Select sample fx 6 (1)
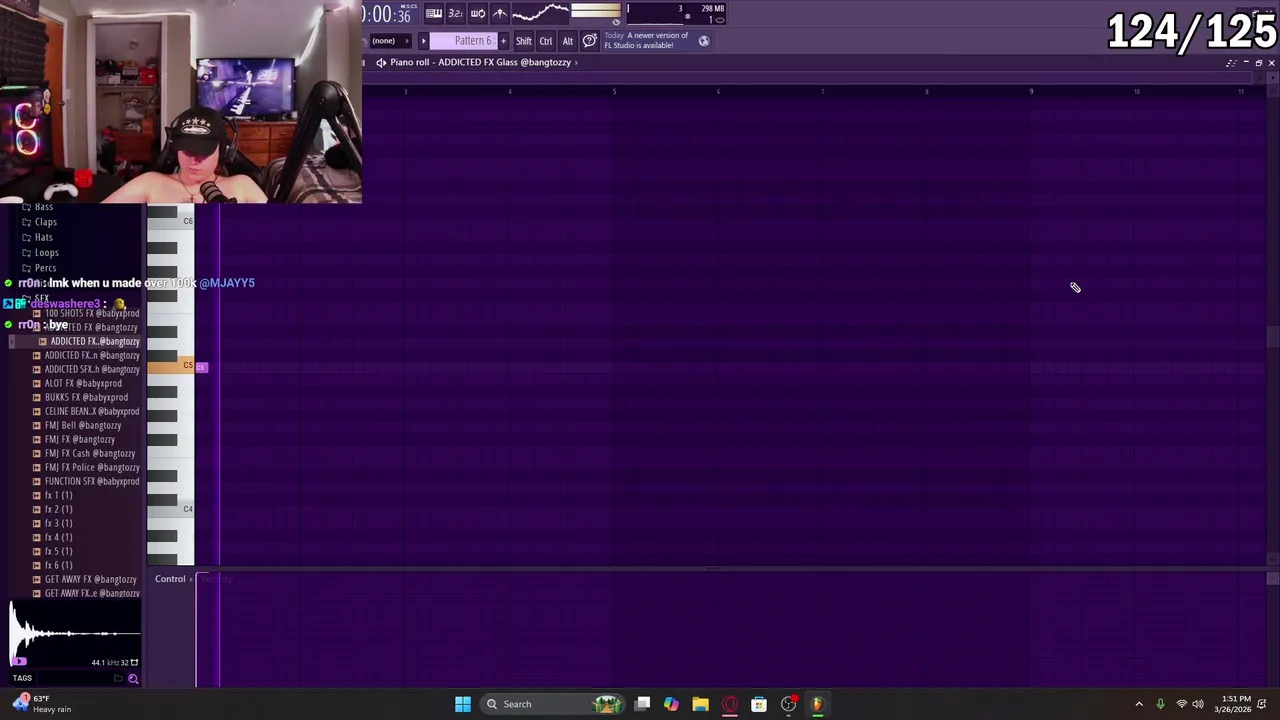The height and width of the screenshot is (720, 1280). 58,565
